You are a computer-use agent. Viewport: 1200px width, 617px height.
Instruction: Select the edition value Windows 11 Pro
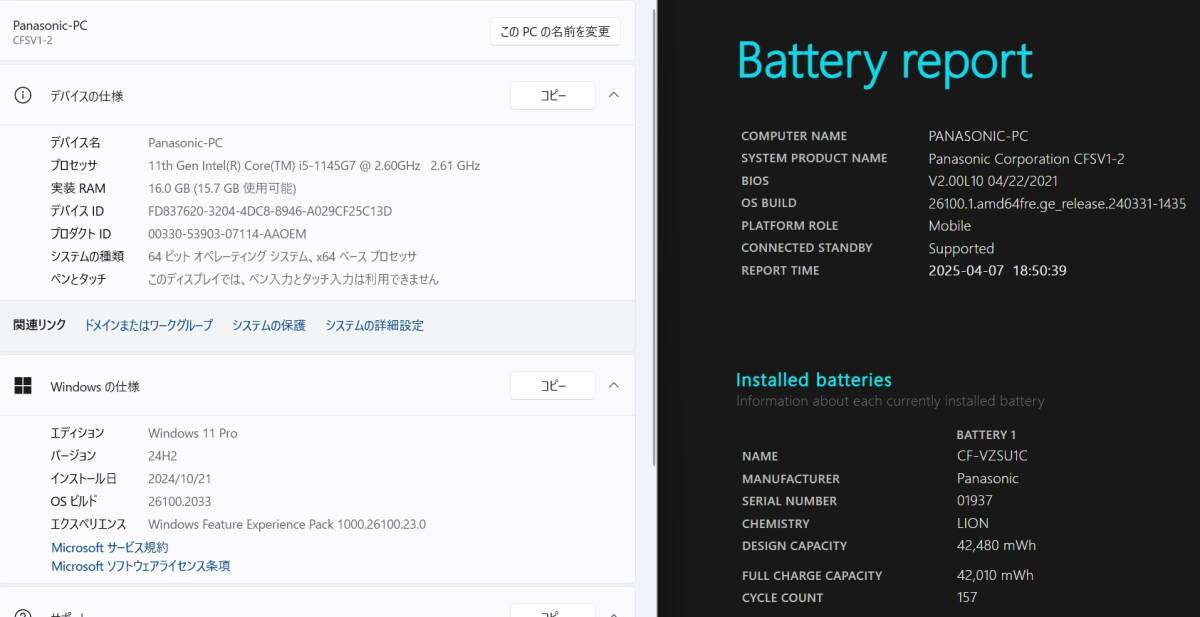click(193, 433)
